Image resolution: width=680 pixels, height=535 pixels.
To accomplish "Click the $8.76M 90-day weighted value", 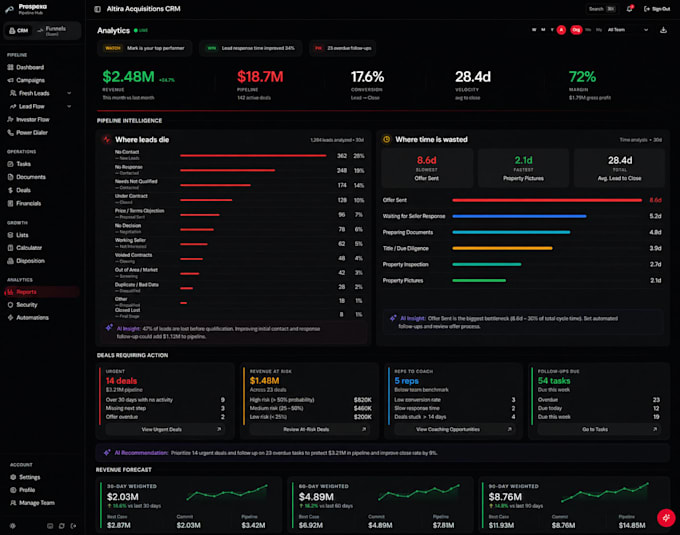I will [x=505, y=497].
